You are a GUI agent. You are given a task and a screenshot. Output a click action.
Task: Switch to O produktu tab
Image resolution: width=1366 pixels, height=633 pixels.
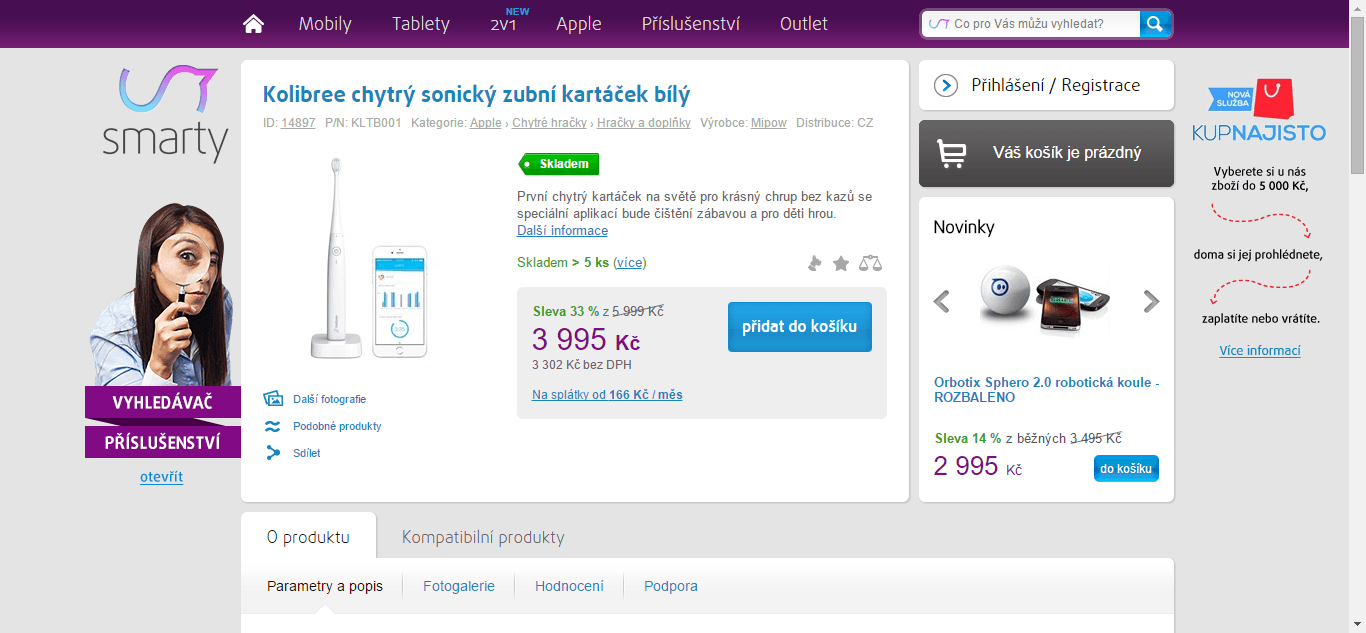308,537
